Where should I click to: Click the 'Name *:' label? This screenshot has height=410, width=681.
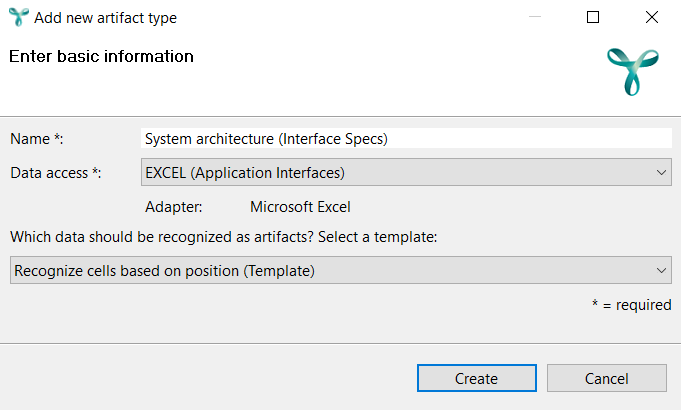click(x=37, y=139)
